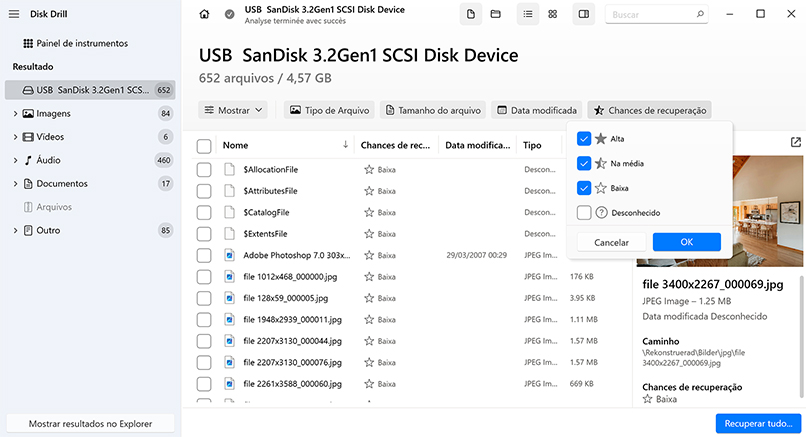806x437 pixels.
Task: Click the Arquivos archive icon
Action: 28,207
